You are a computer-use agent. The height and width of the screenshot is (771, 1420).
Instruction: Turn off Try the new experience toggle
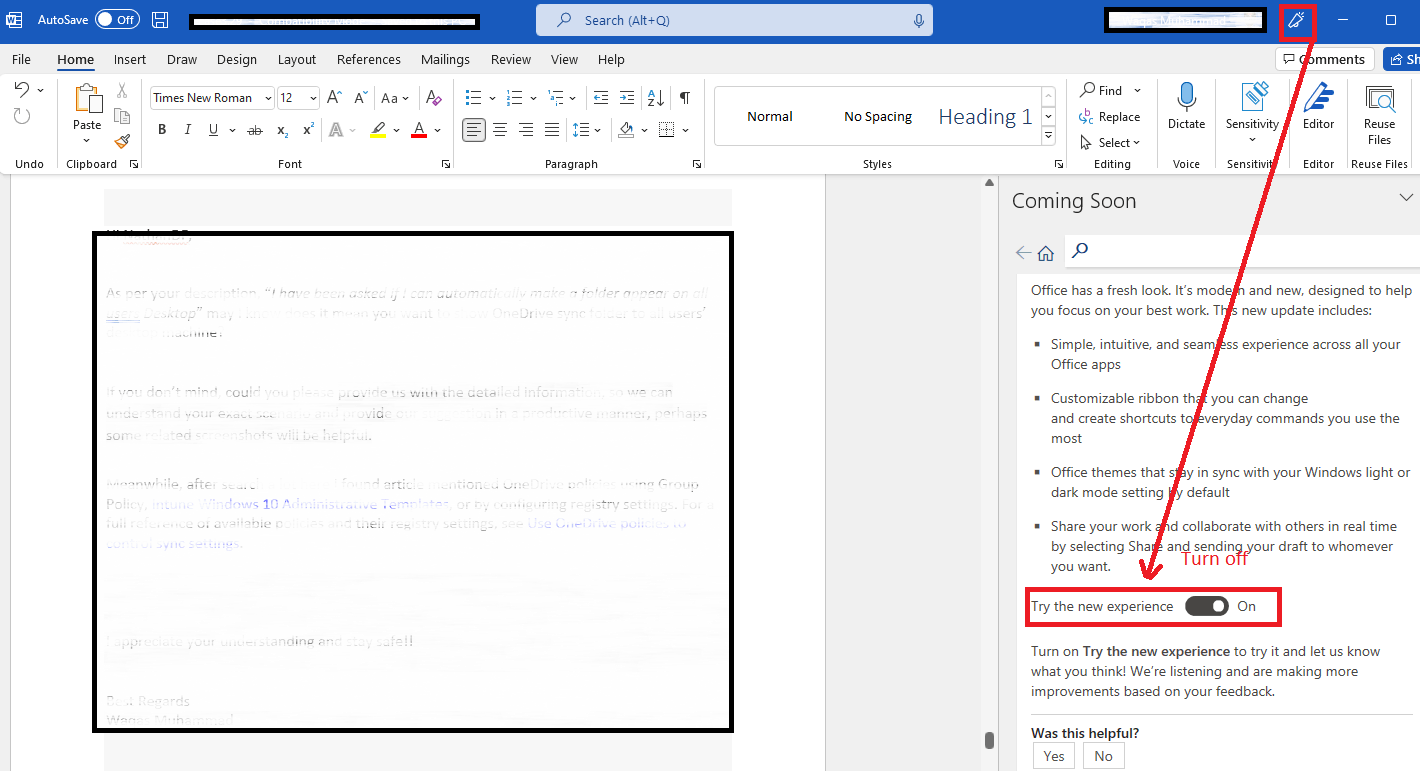pyautogui.click(x=1206, y=606)
